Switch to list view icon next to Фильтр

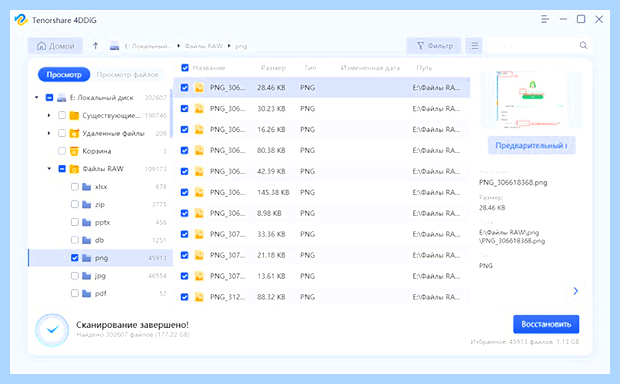(474, 46)
